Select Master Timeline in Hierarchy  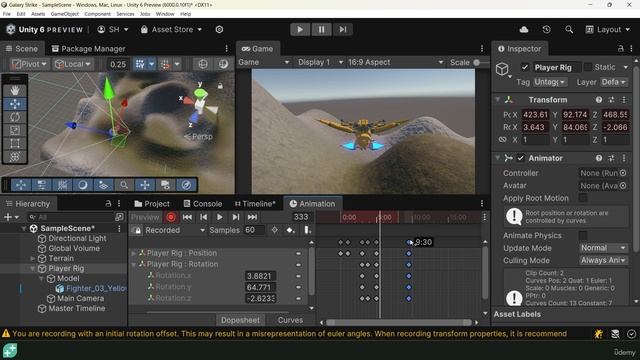[77, 308]
